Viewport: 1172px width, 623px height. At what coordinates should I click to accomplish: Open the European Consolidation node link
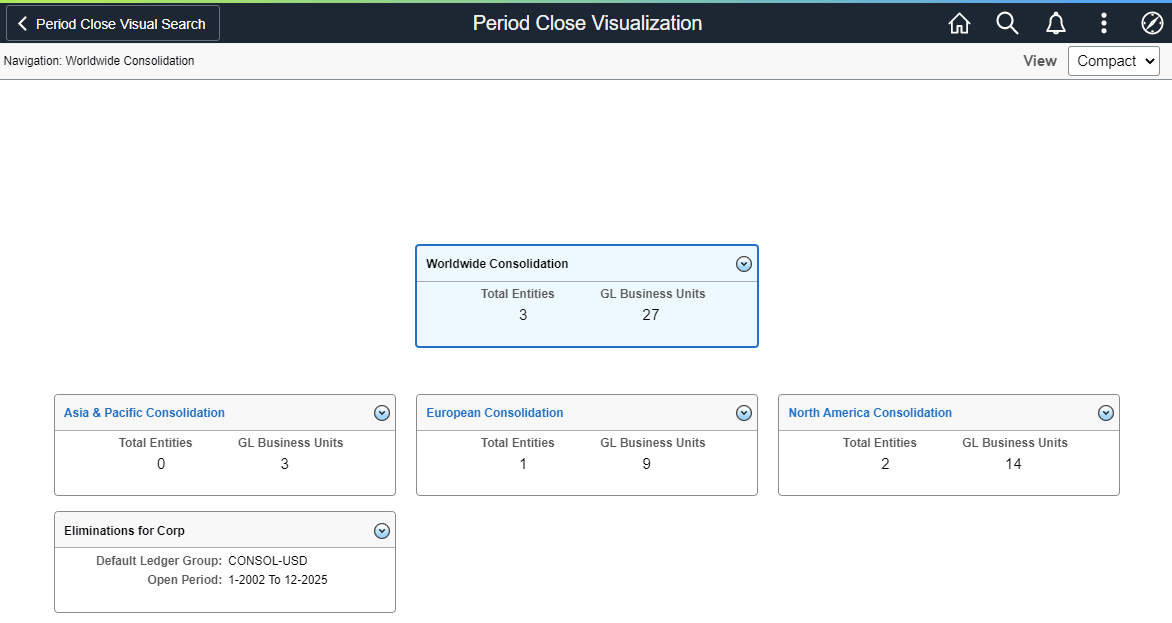tap(494, 412)
